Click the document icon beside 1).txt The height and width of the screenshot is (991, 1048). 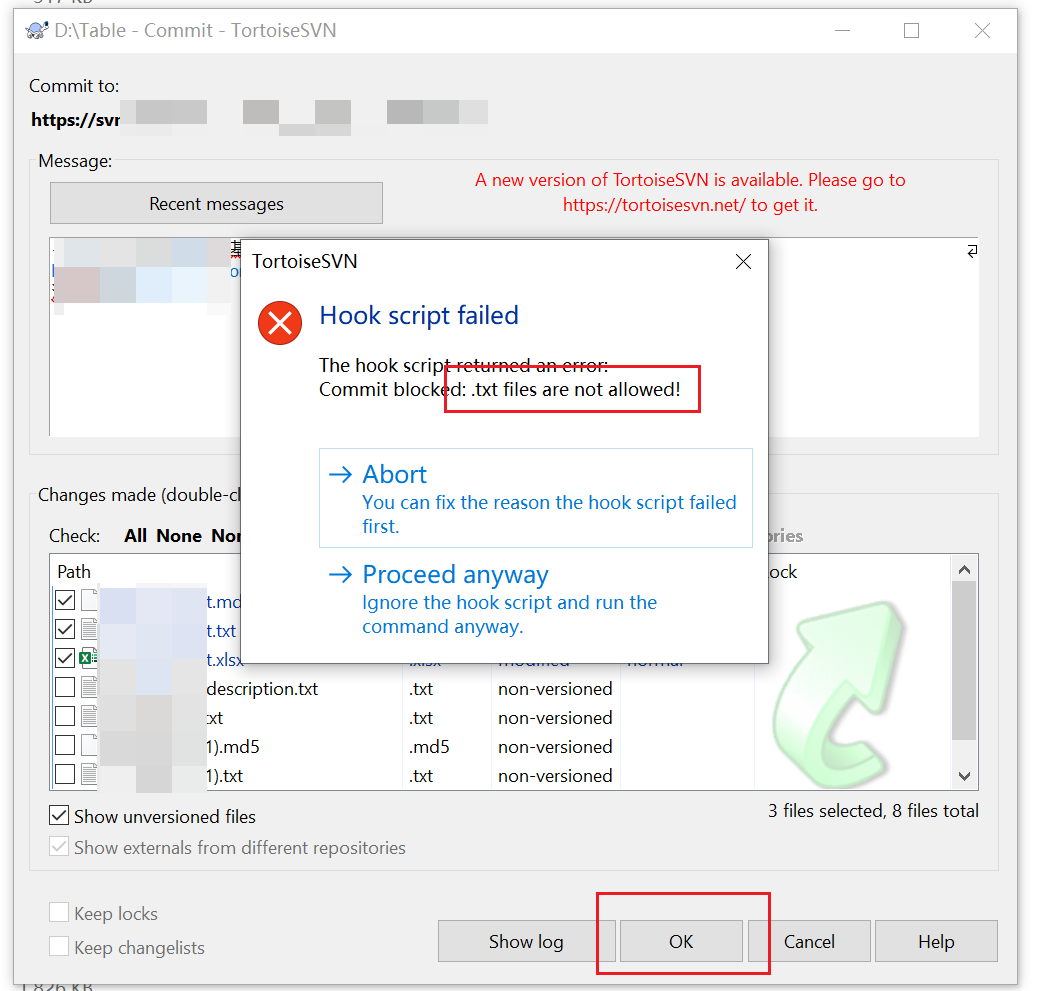(x=88, y=775)
